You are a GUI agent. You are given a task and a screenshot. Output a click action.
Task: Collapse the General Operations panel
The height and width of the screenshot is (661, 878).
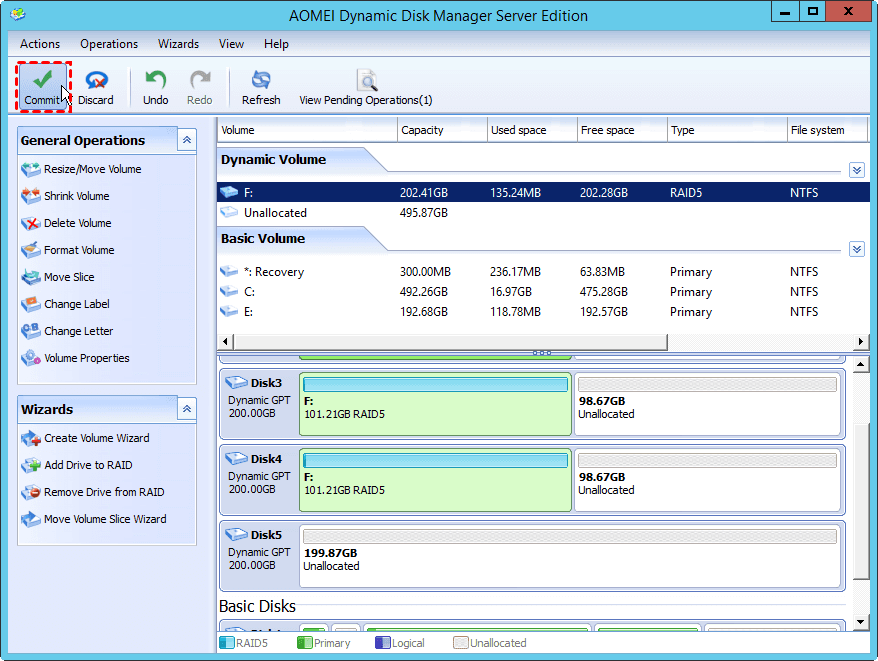pyautogui.click(x=187, y=140)
